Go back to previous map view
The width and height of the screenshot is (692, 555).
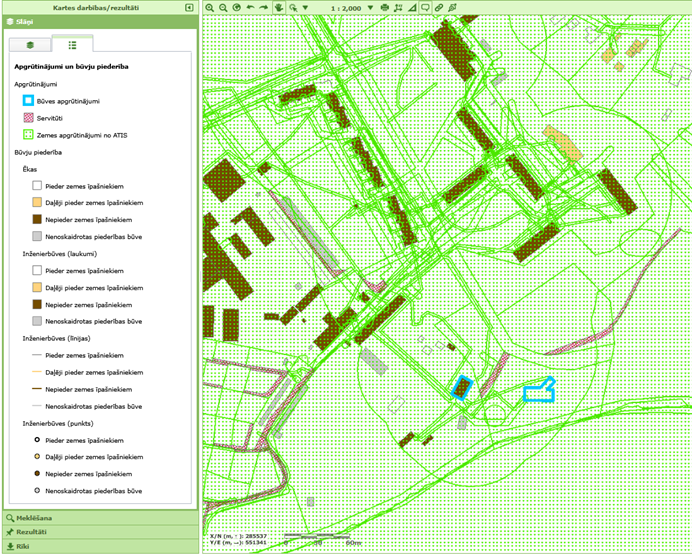250,7
